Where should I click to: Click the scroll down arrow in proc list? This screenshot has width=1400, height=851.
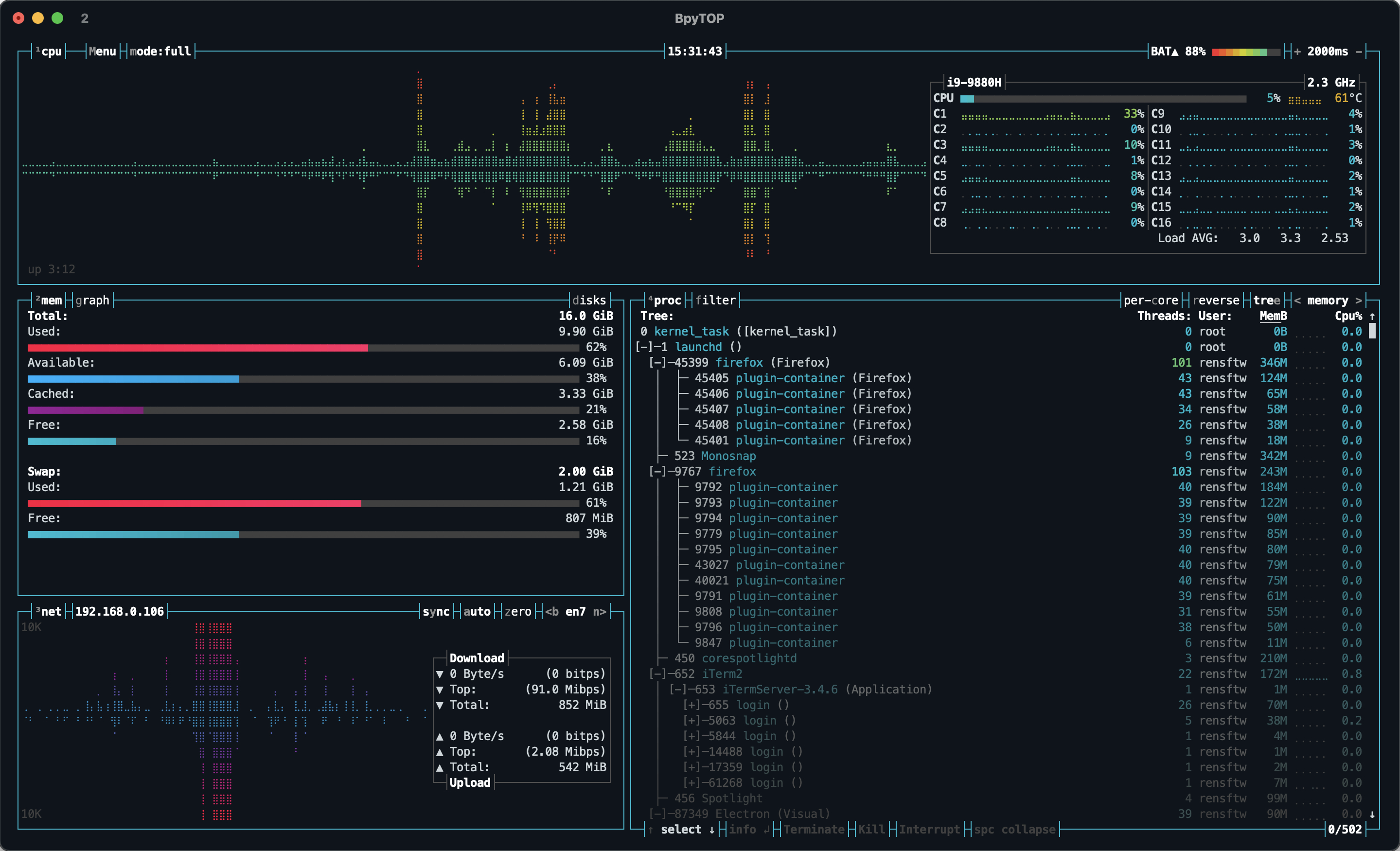click(x=1372, y=814)
